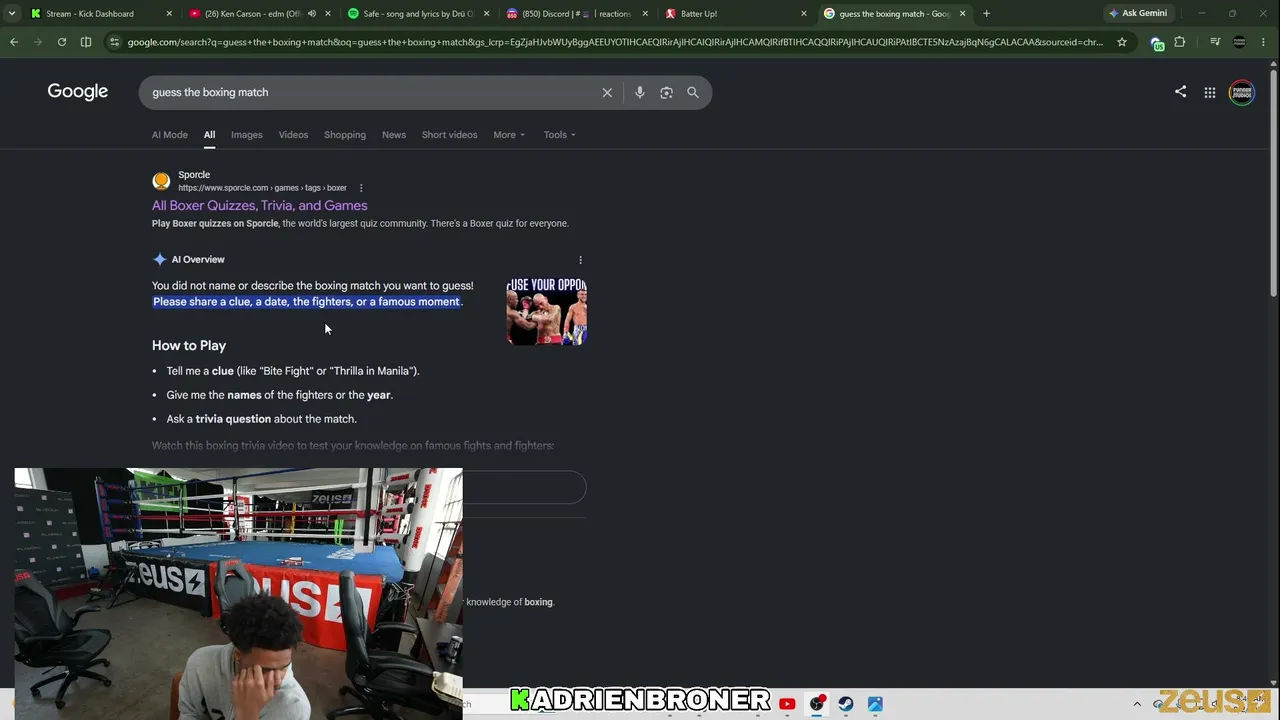Show hidden system tray icons
The image size is (1280, 720).
(1137, 704)
